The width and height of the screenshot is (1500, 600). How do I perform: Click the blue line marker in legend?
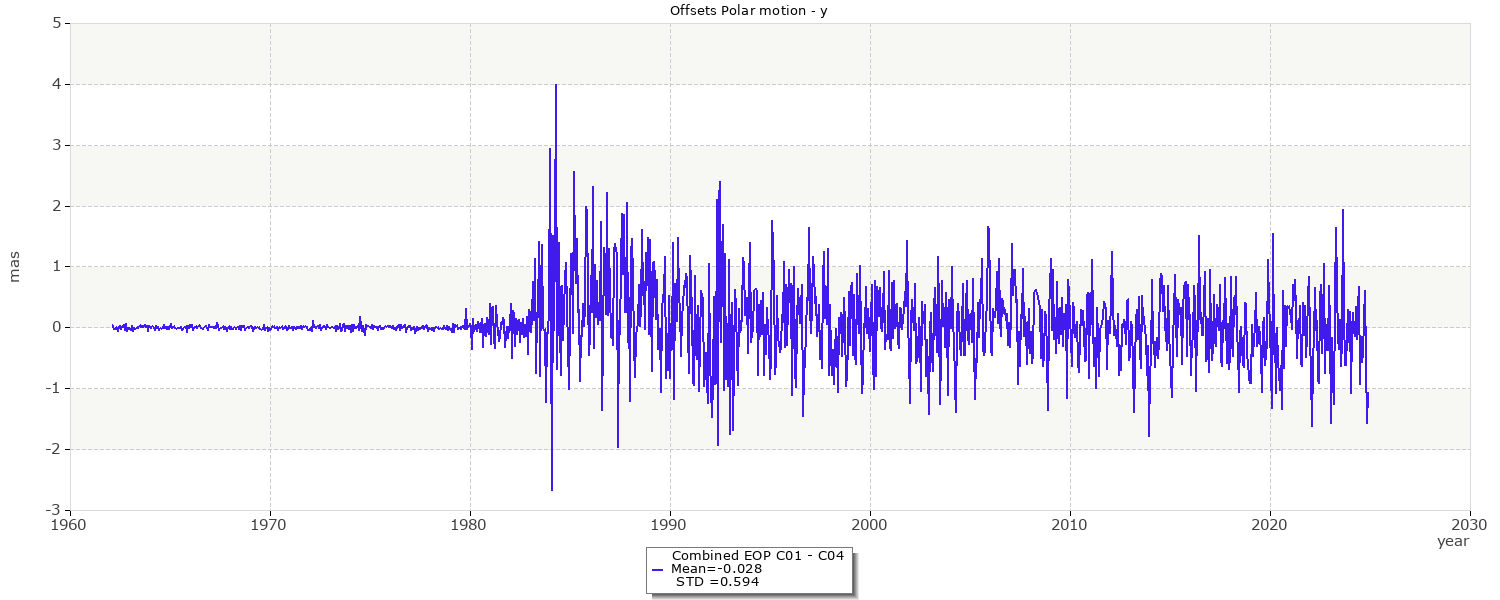657,569
